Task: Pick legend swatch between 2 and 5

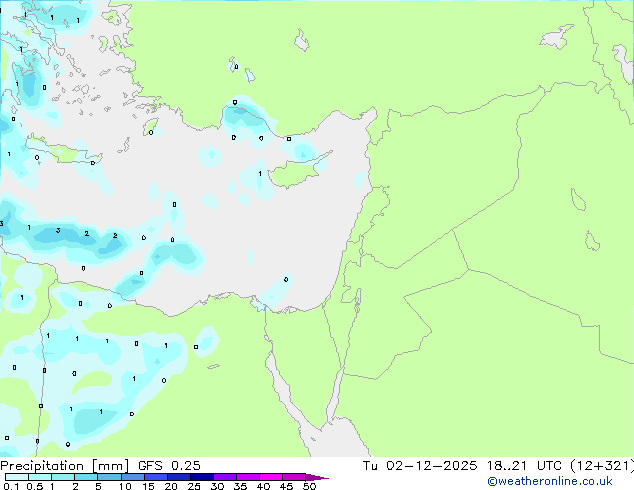Action: 86,477
